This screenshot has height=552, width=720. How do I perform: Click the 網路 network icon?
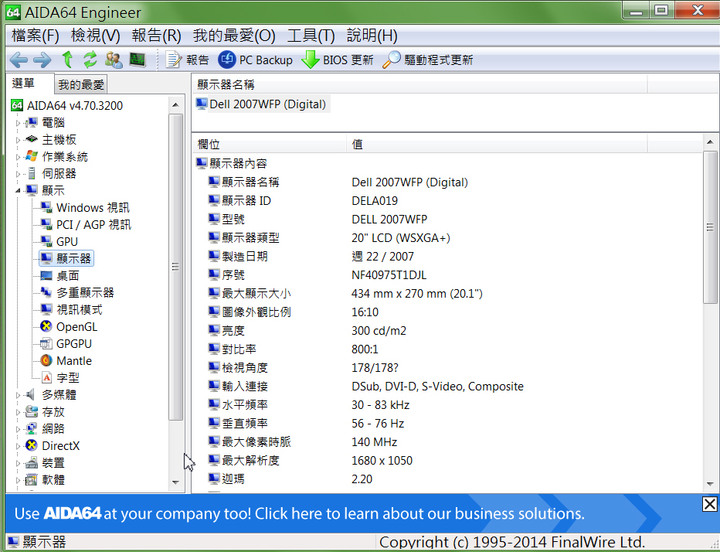31,428
